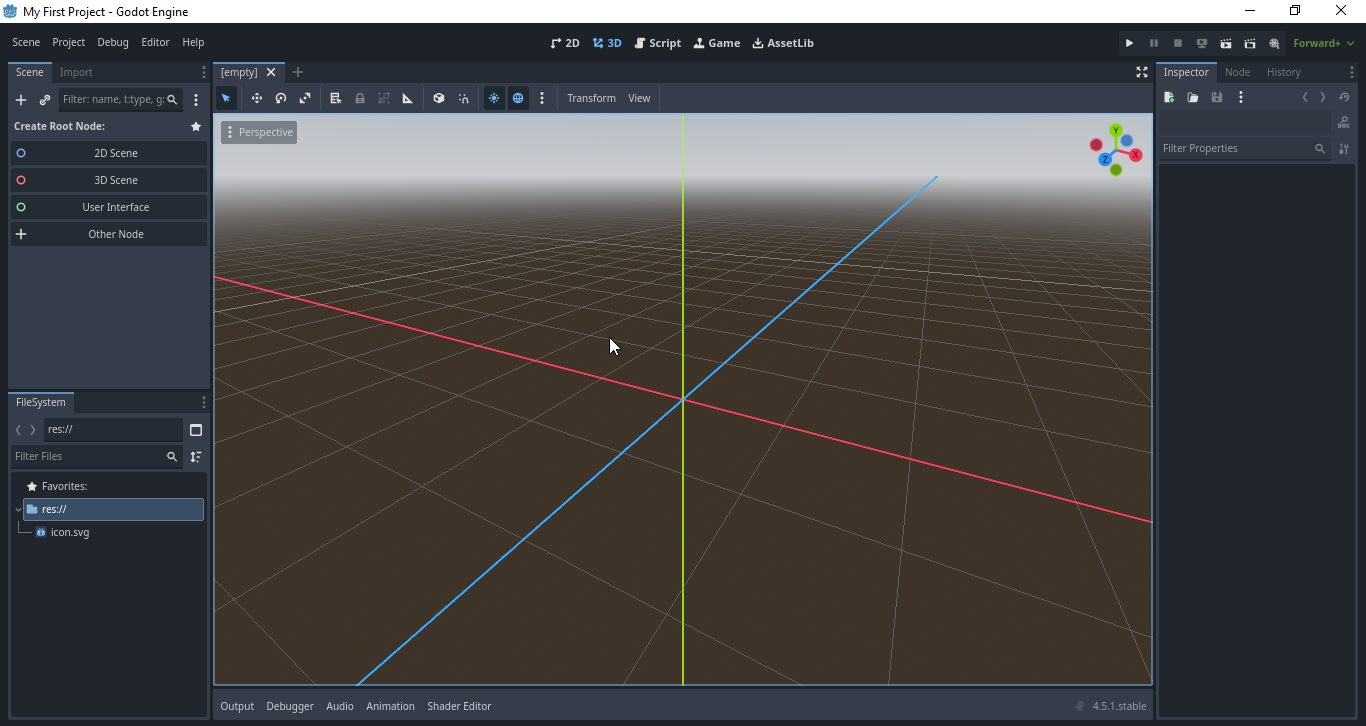Click the group selected nodes icon
Image resolution: width=1366 pixels, height=726 pixels.
tap(384, 98)
